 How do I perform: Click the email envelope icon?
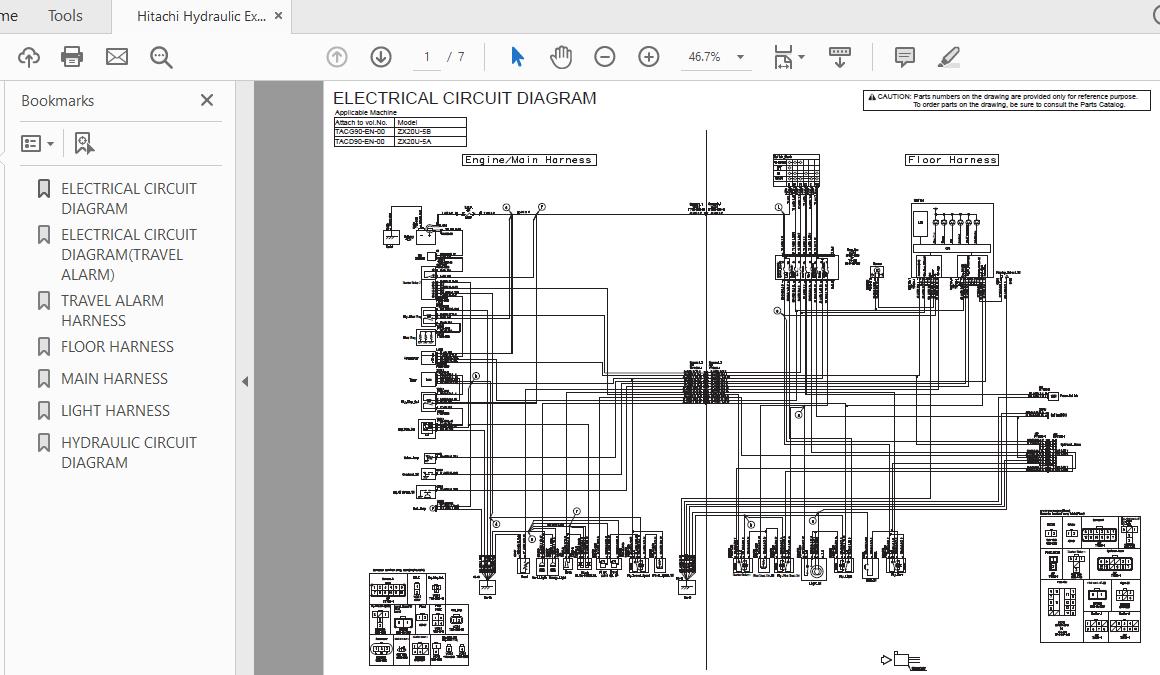click(117, 57)
